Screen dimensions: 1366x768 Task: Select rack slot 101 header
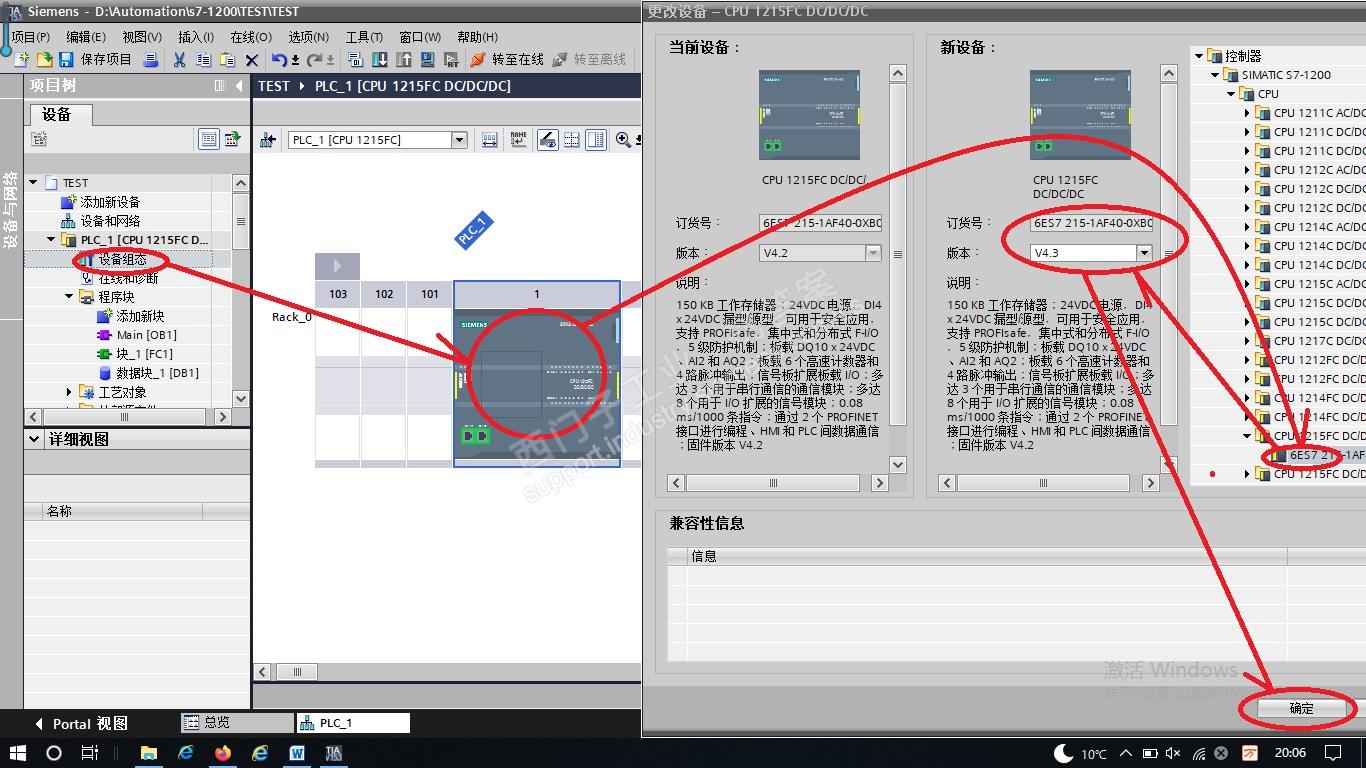point(430,294)
